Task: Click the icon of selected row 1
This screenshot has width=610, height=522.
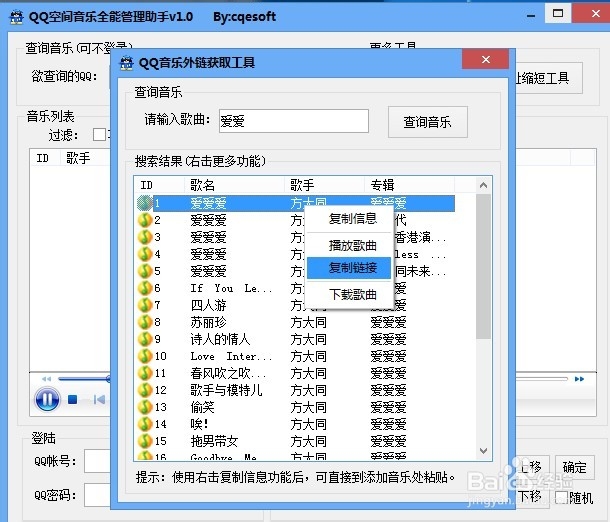Action: [x=145, y=203]
